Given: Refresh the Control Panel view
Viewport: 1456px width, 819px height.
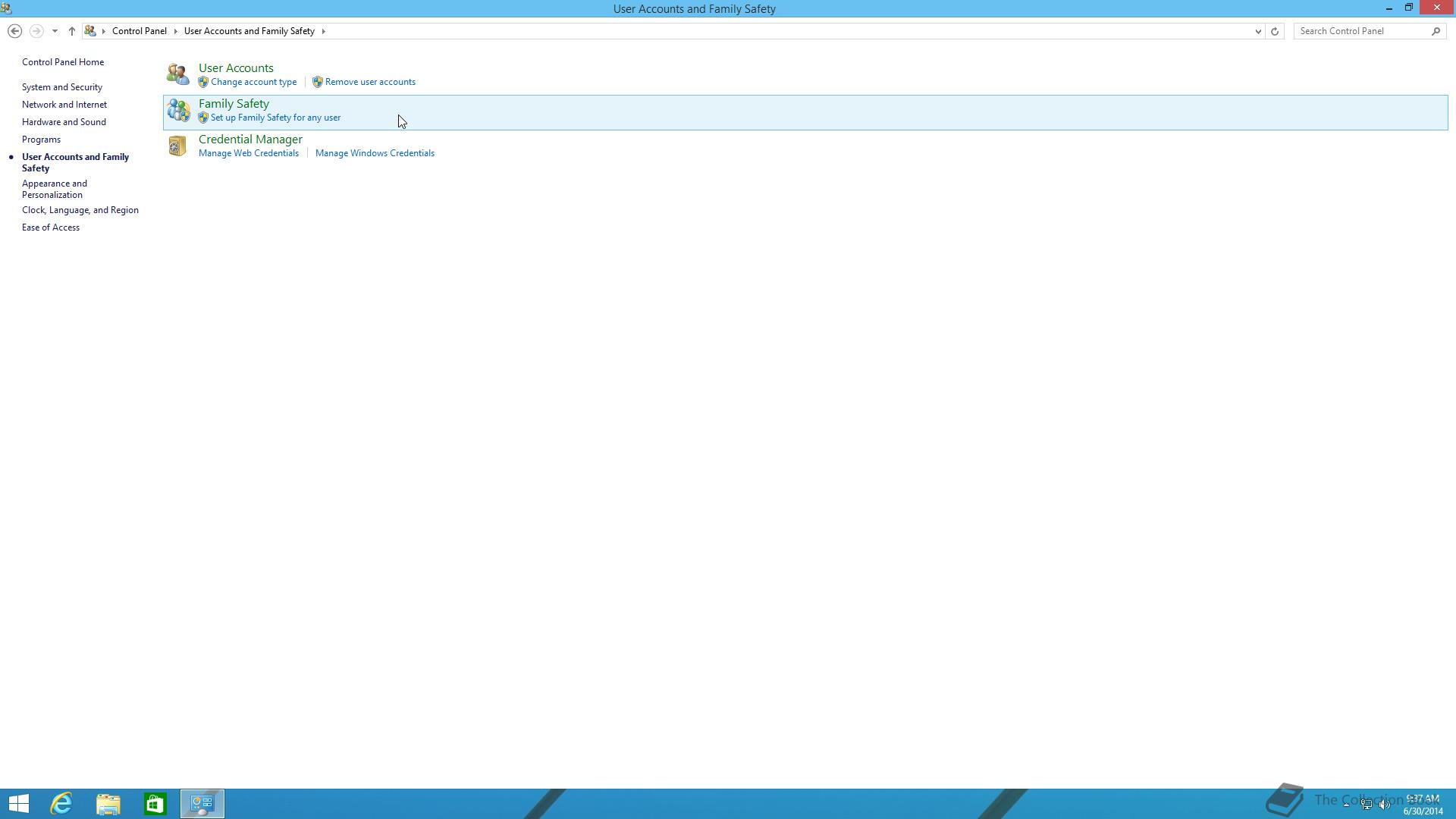Looking at the screenshot, I should (1275, 31).
